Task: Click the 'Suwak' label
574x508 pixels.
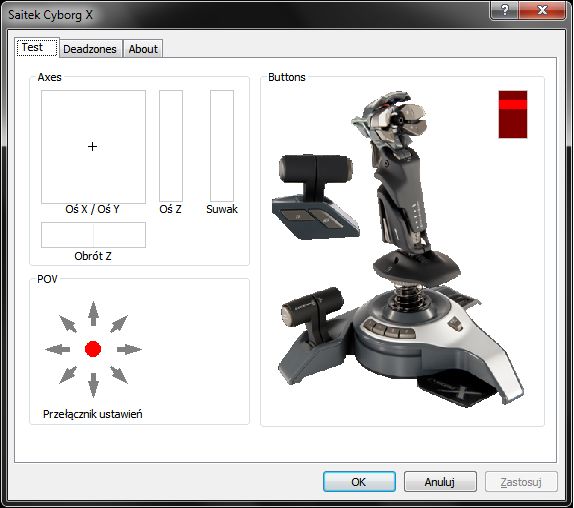Action: click(222, 209)
